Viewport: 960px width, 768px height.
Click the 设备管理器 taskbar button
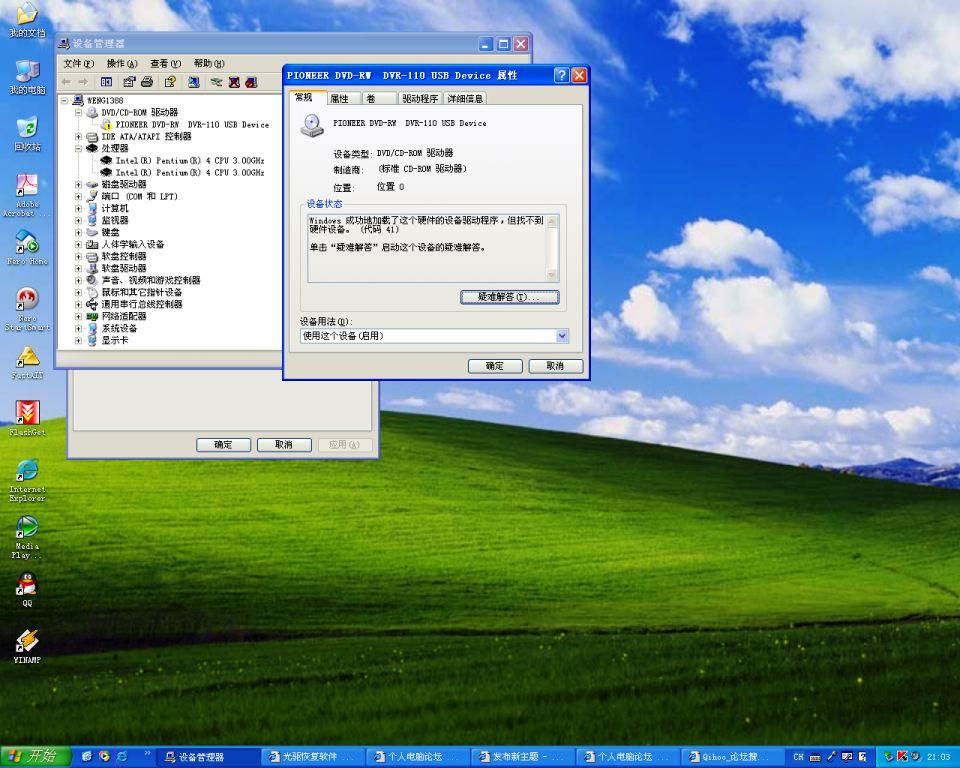208,757
